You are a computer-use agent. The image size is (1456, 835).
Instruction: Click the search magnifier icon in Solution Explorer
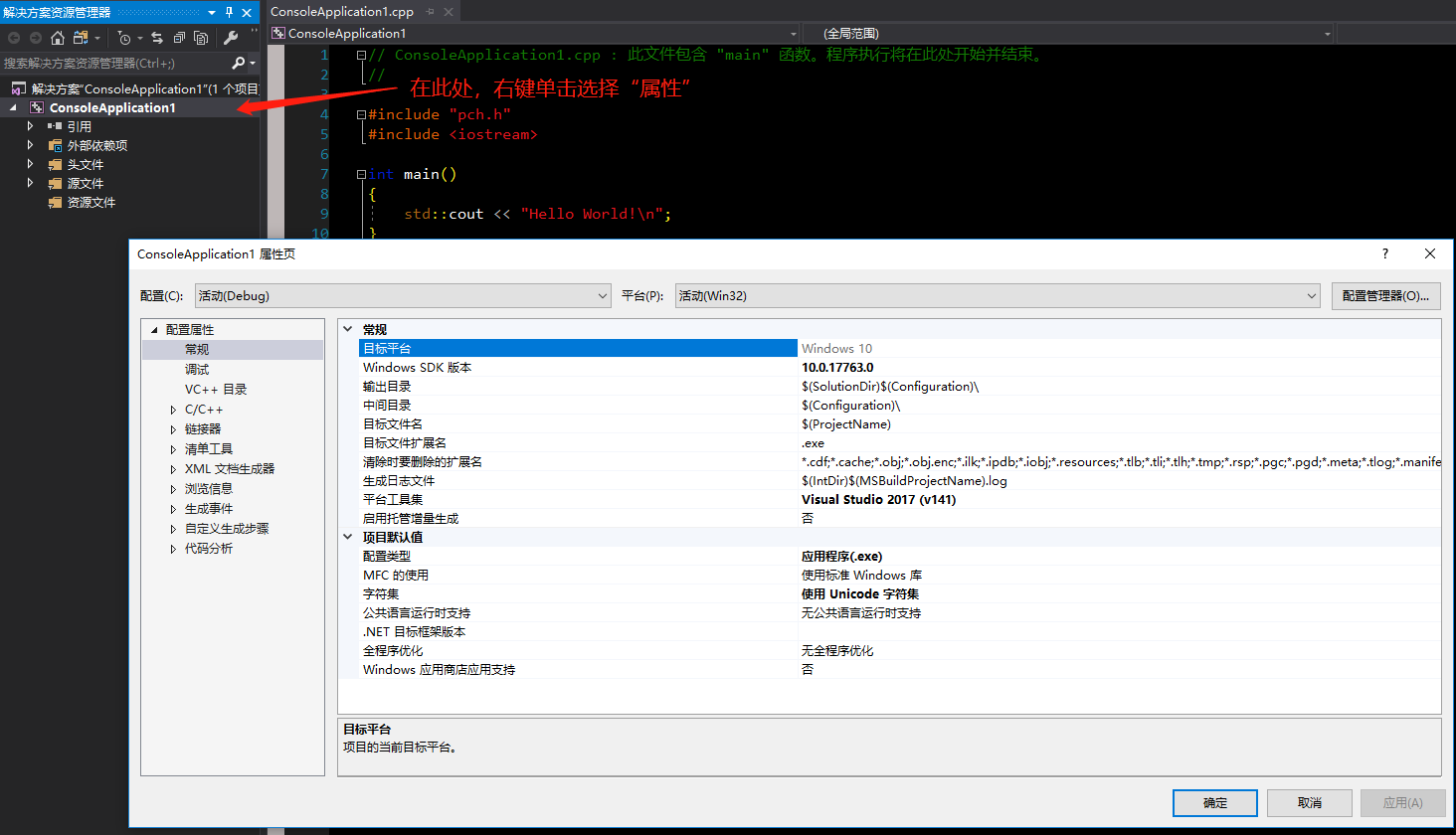click(x=239, y=63)
